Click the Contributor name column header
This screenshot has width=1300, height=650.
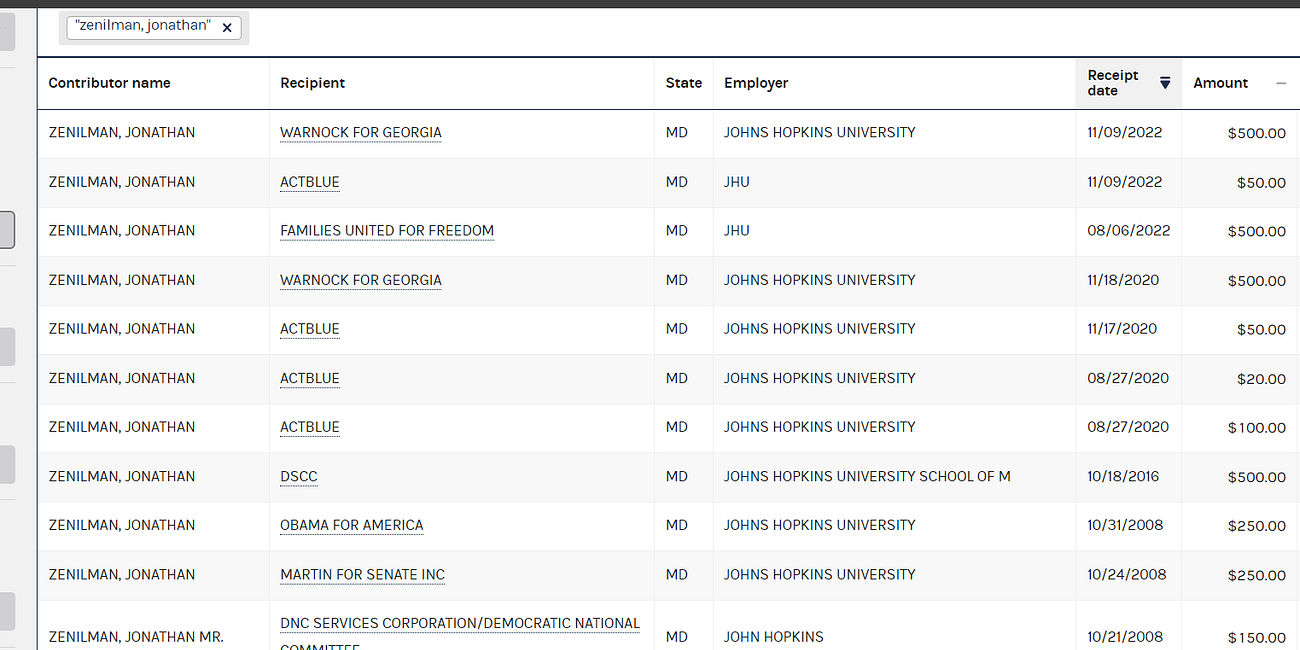click(x=109, y=83)
